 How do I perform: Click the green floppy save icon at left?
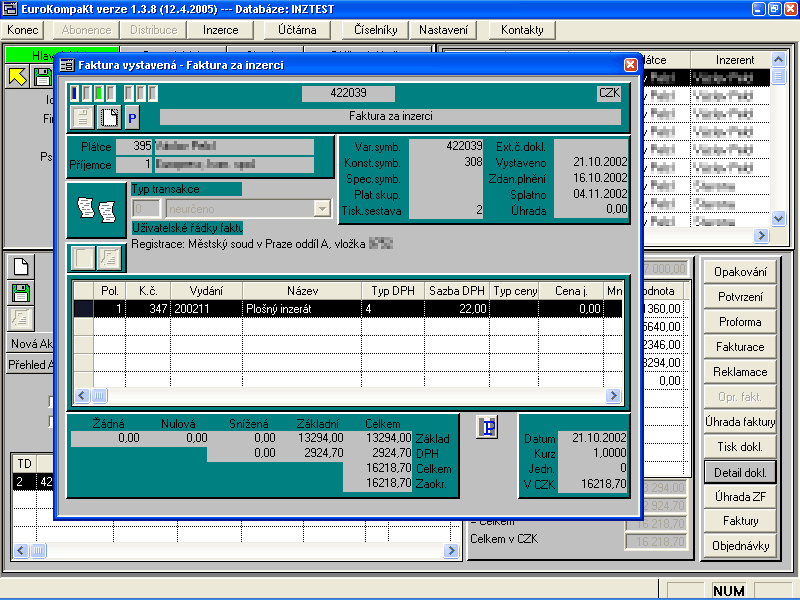coord(20,292)
